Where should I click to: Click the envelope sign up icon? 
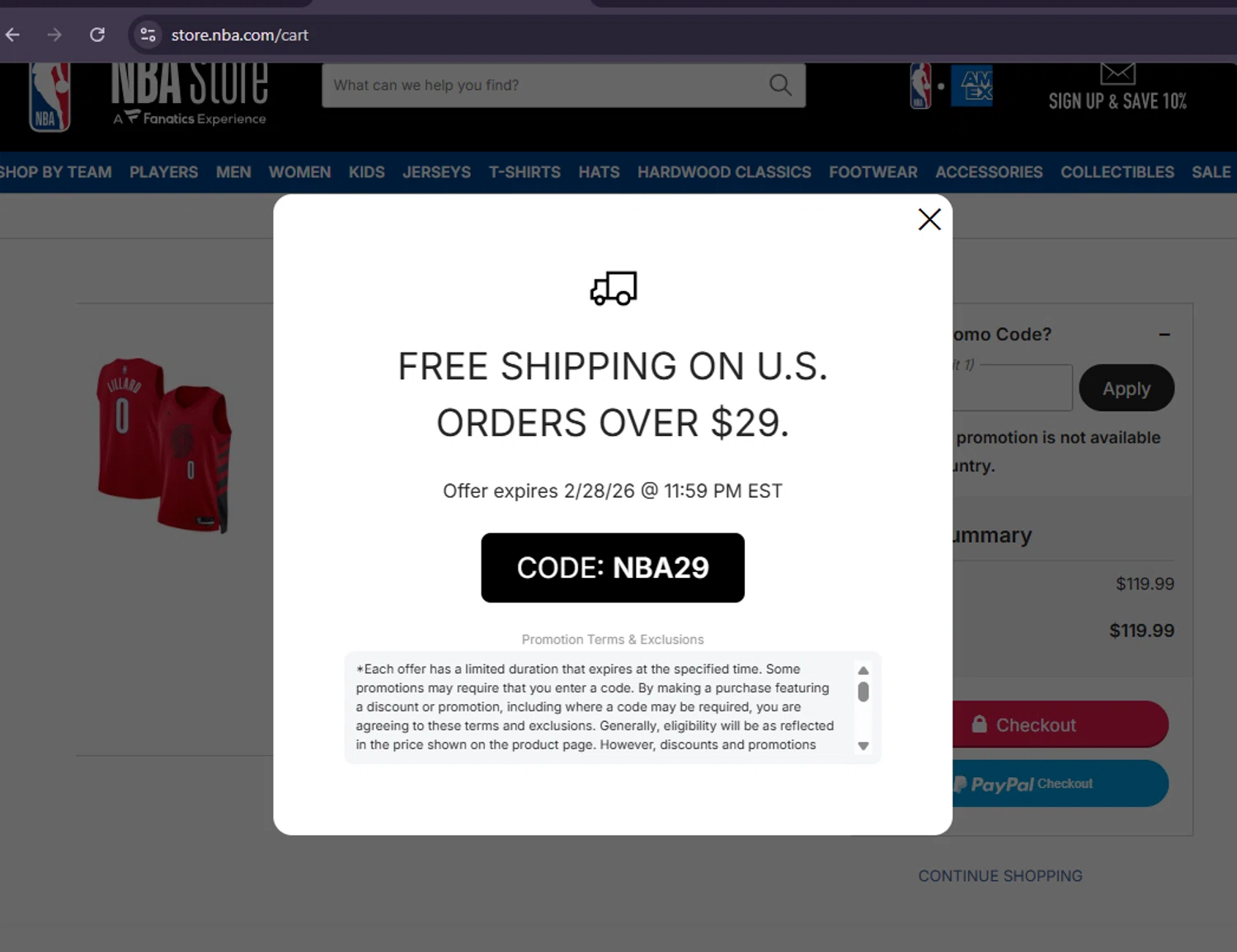tap(1118, 73)
